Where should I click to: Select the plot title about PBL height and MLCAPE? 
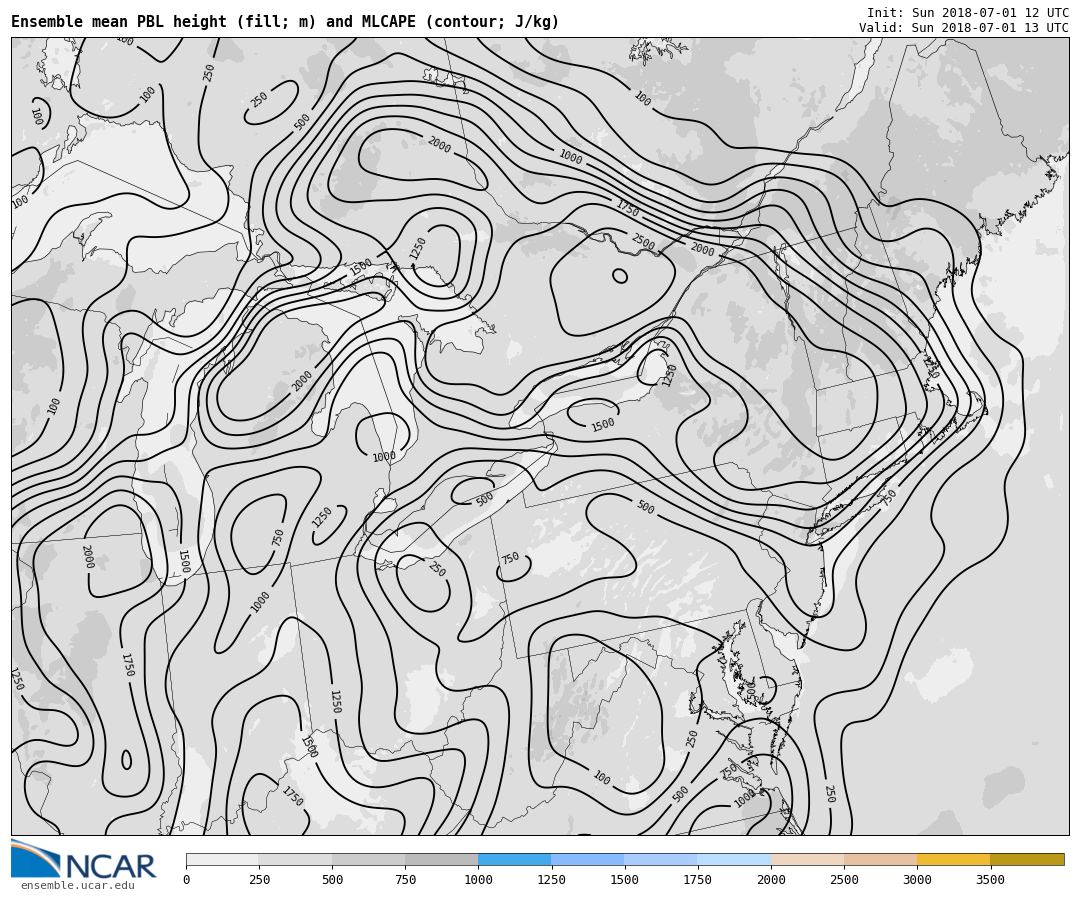point(285,22)
